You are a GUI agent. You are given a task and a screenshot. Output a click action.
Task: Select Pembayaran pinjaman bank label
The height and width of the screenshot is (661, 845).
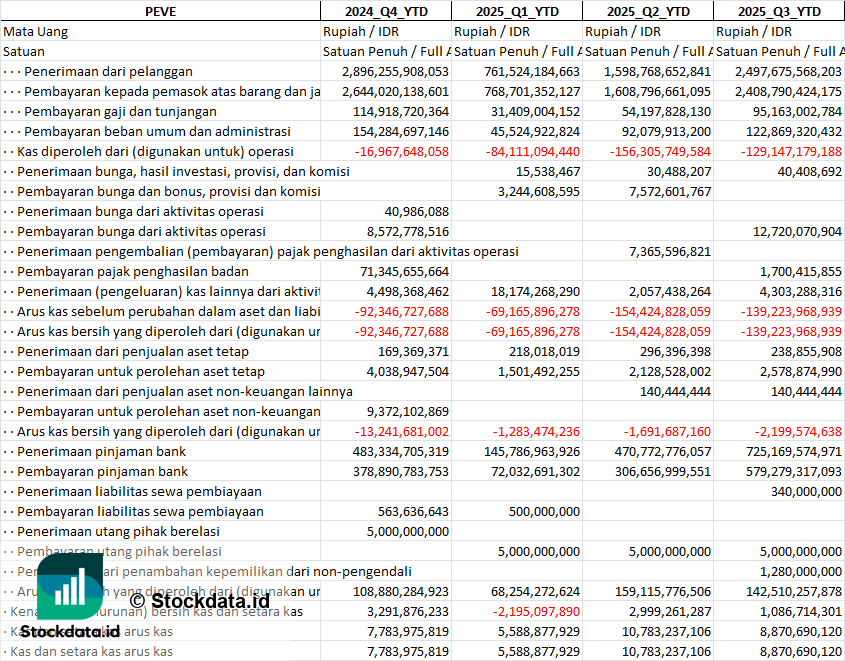[102, 471]
